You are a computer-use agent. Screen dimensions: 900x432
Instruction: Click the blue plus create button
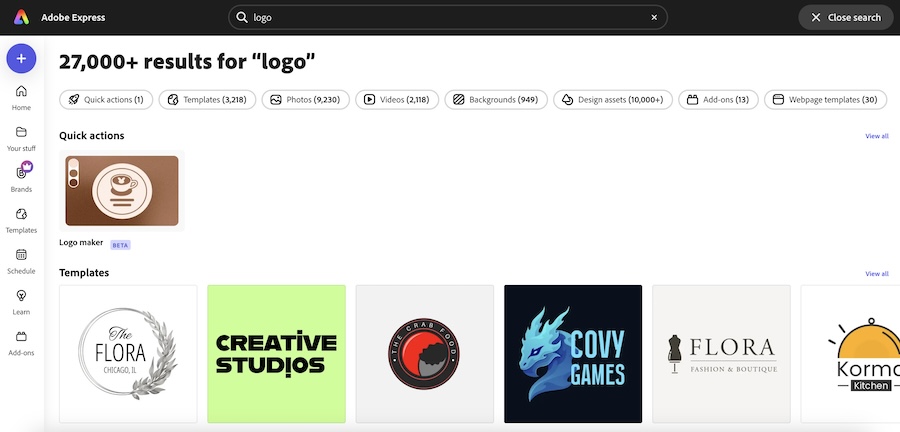pyautogui.click(x=21, y=59)
